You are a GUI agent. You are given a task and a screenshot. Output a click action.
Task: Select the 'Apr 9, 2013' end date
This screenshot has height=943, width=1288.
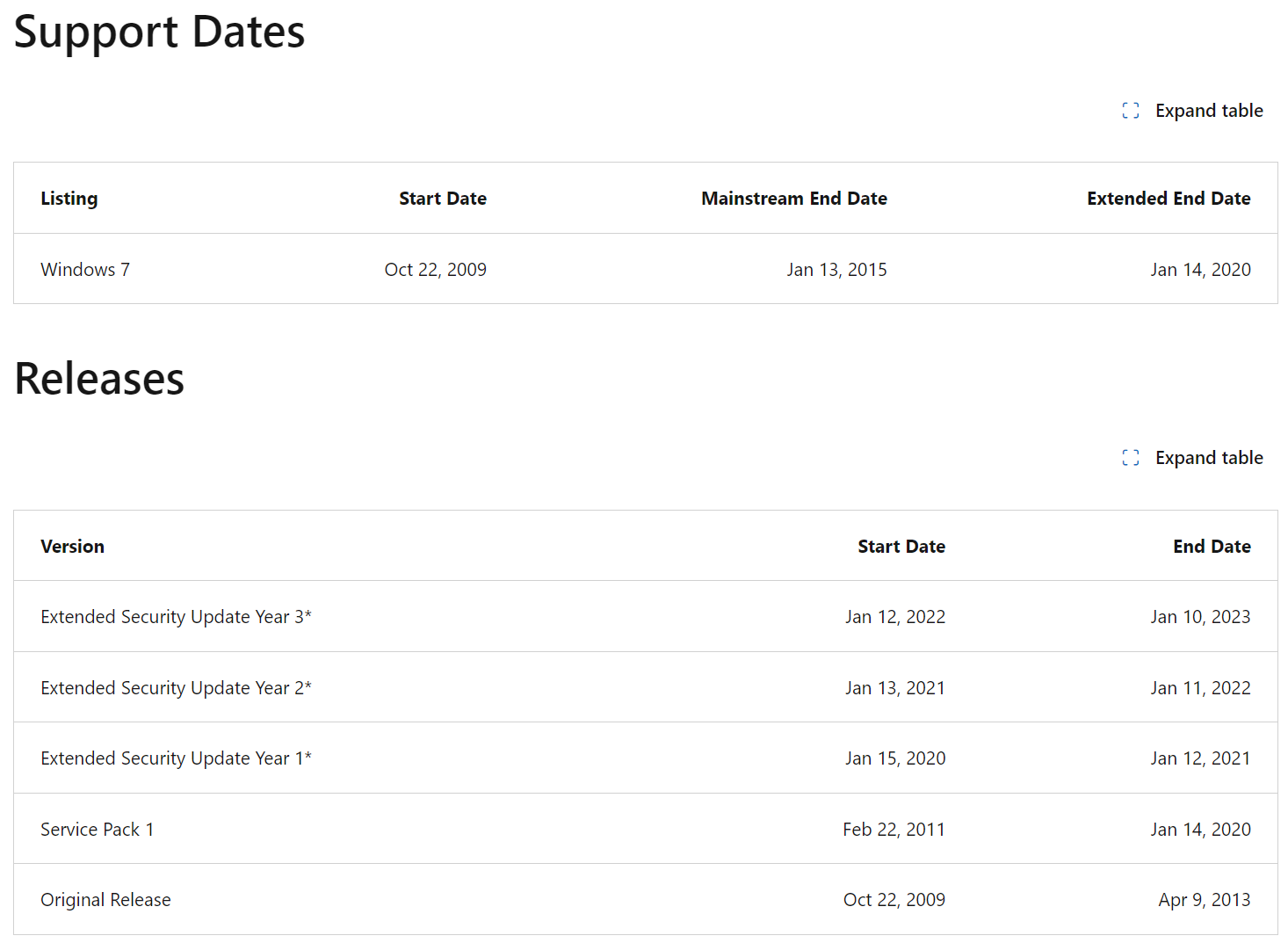1205,900
